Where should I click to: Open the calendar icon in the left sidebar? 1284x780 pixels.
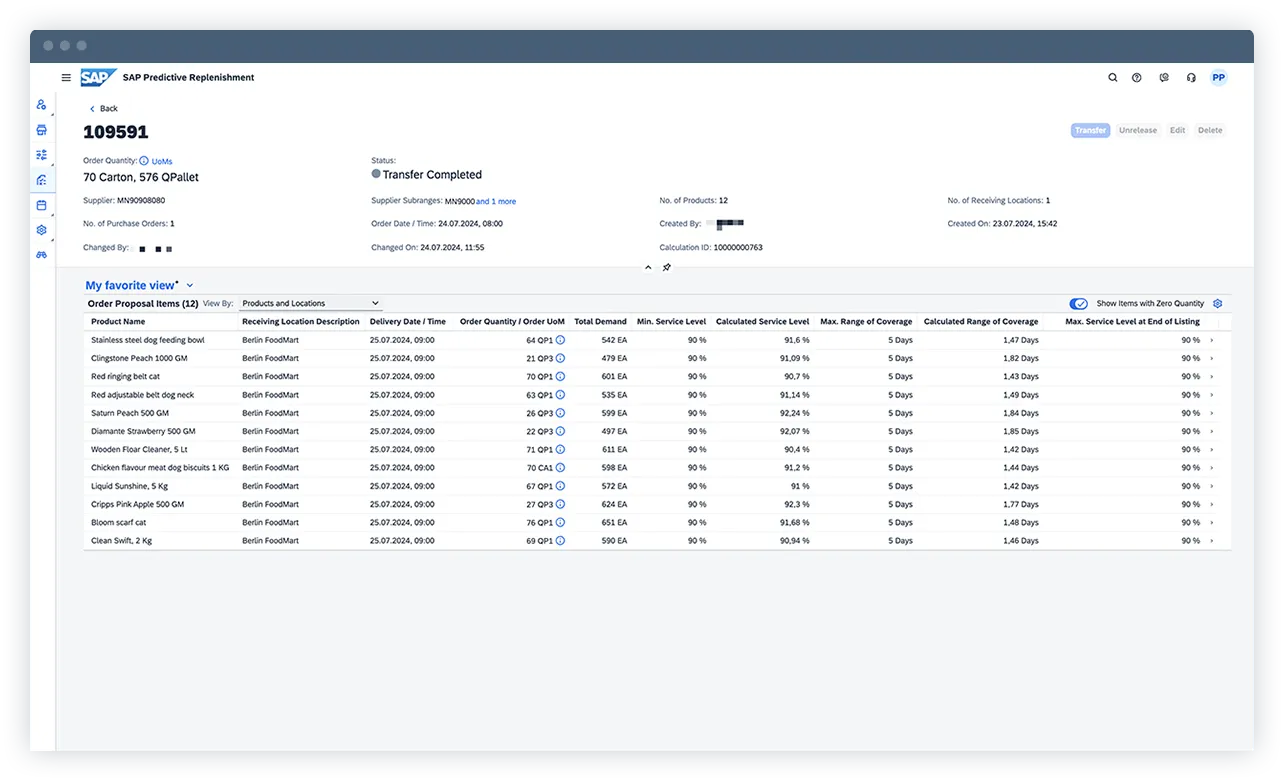tap(41, 205)
